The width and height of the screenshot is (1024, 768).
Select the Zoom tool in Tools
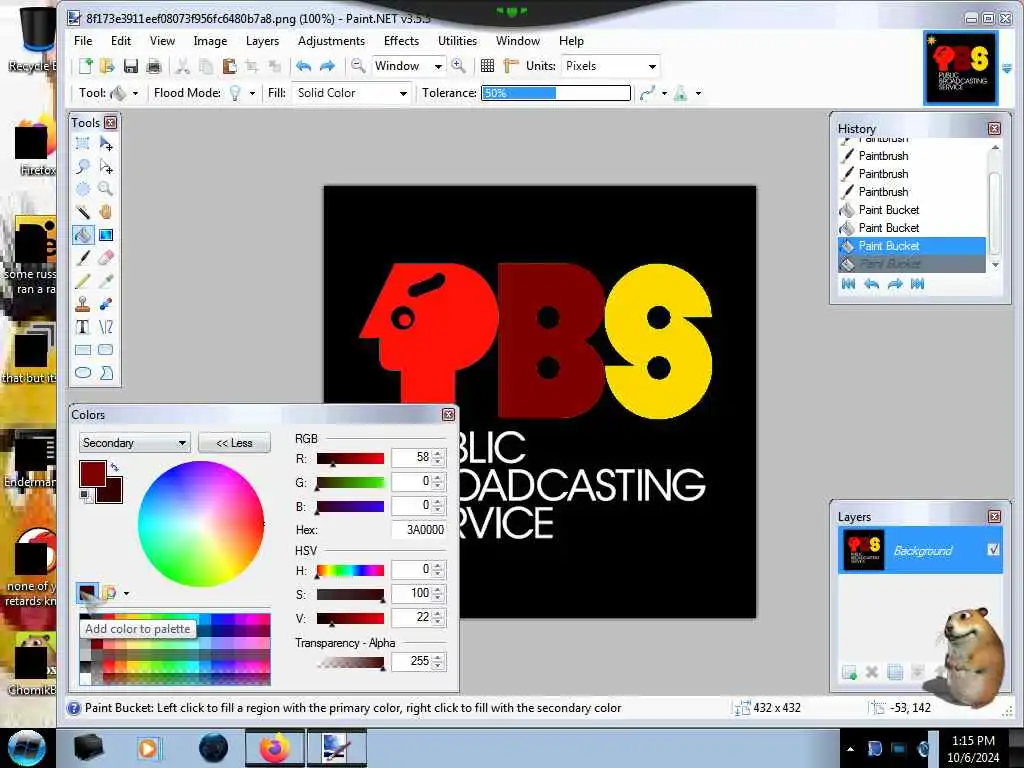(106, 189)
